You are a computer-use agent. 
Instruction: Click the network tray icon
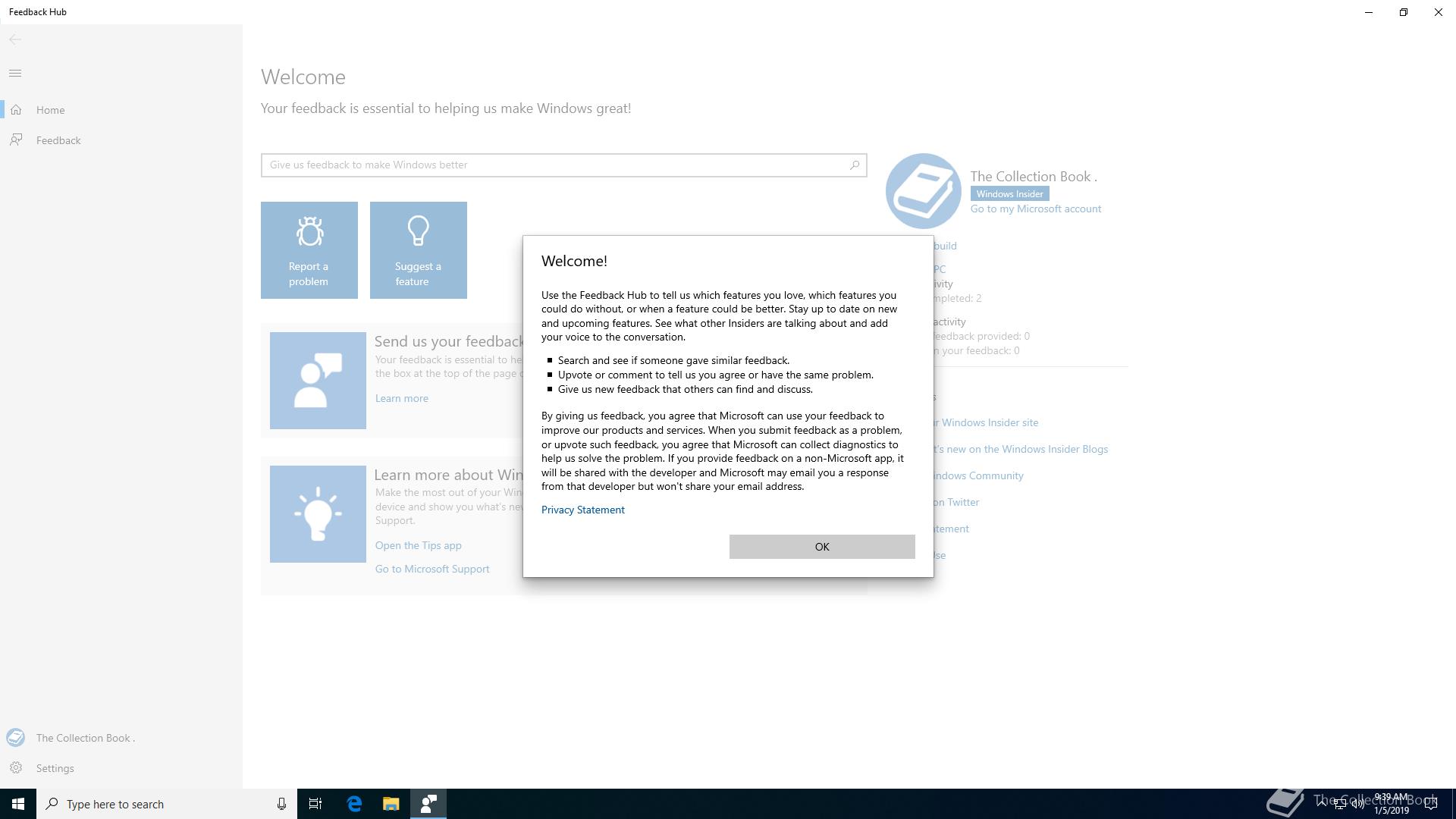(1339, 804)
